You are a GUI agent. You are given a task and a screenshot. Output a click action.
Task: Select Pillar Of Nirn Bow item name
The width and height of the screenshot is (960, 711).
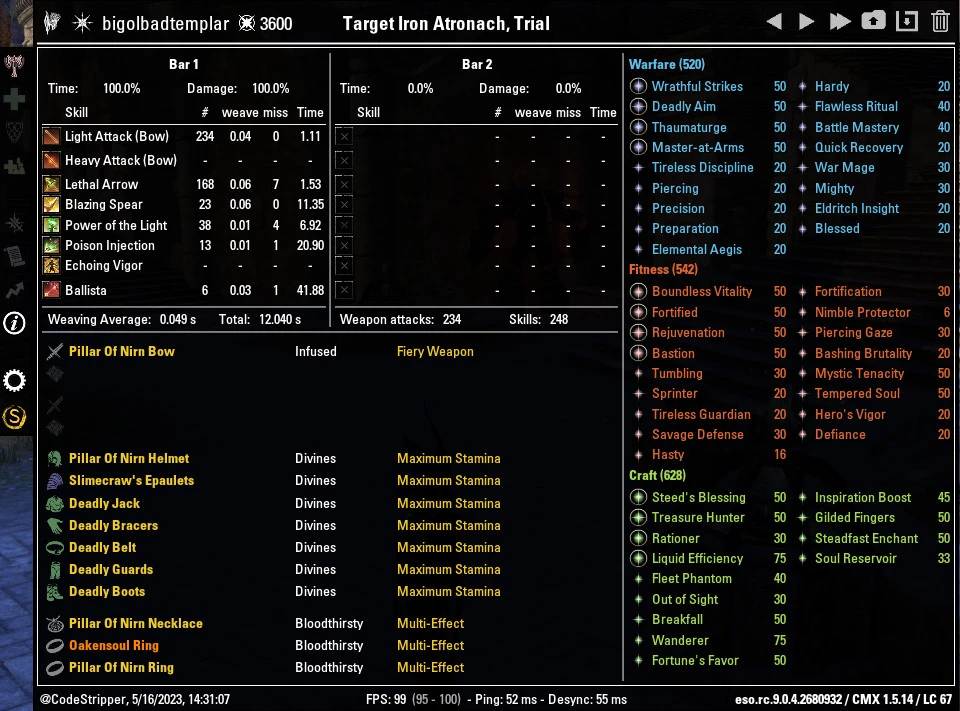tap(122, 352)
